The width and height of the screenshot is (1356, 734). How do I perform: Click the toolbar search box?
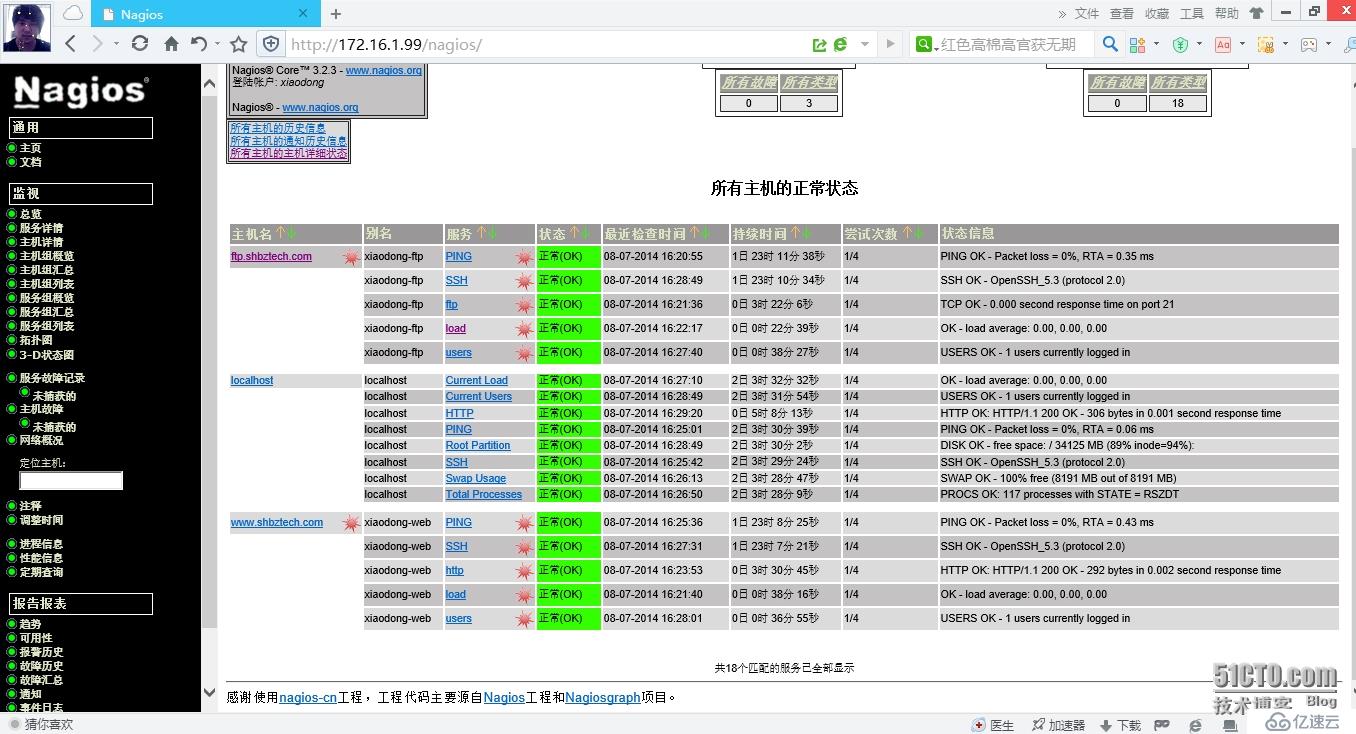(x=1008, y=44)
